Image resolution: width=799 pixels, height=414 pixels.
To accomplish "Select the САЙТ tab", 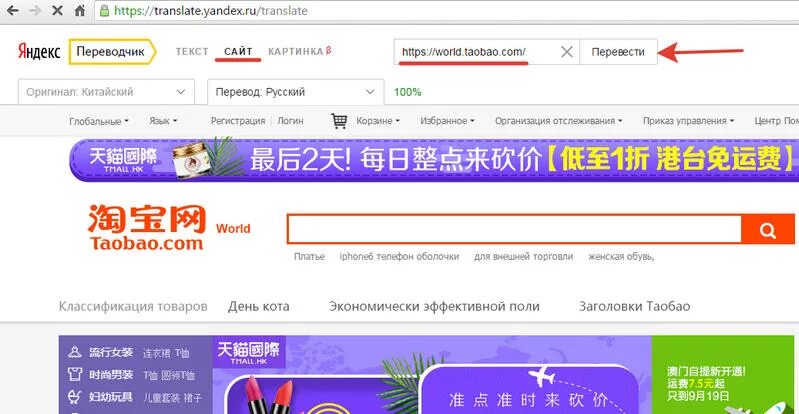I will 238,51.
